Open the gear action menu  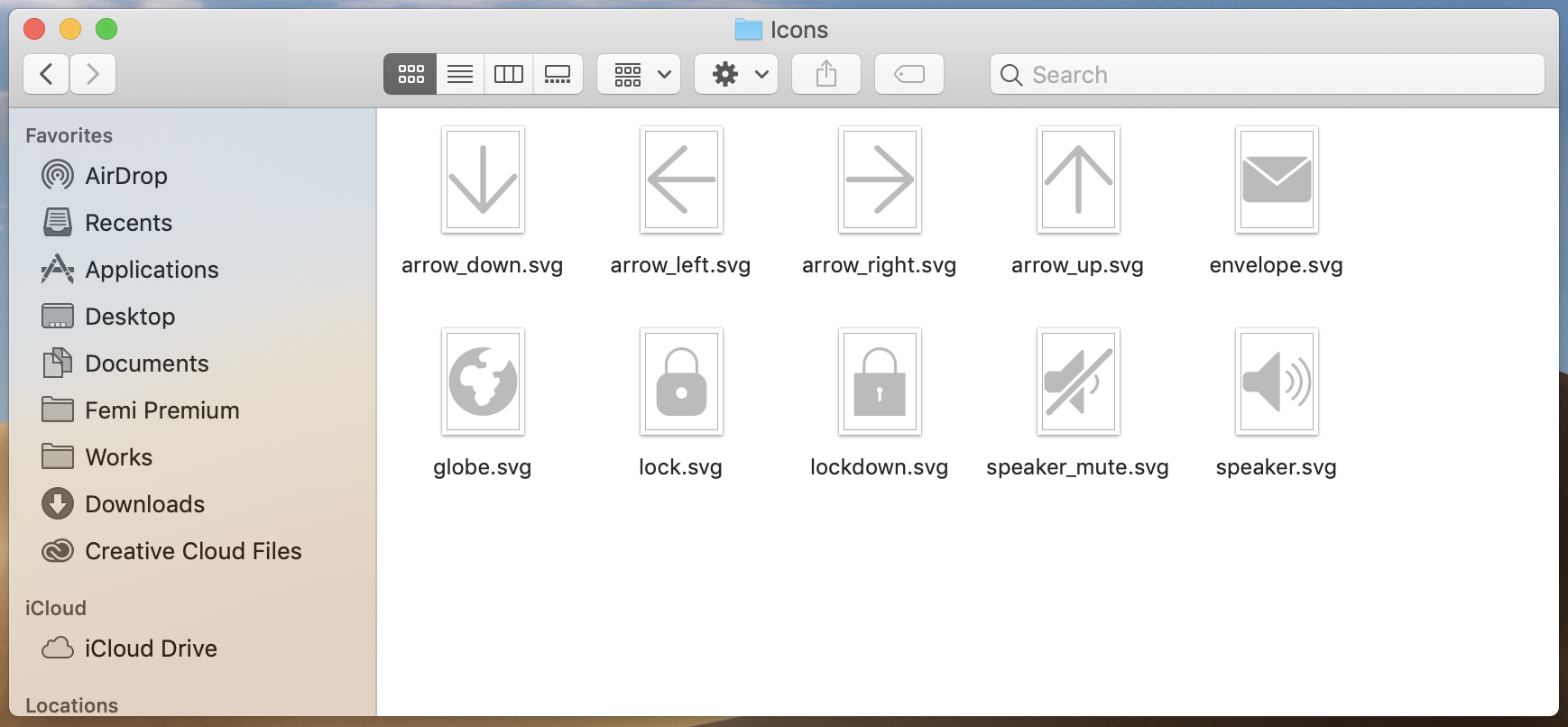click(736, 74)
